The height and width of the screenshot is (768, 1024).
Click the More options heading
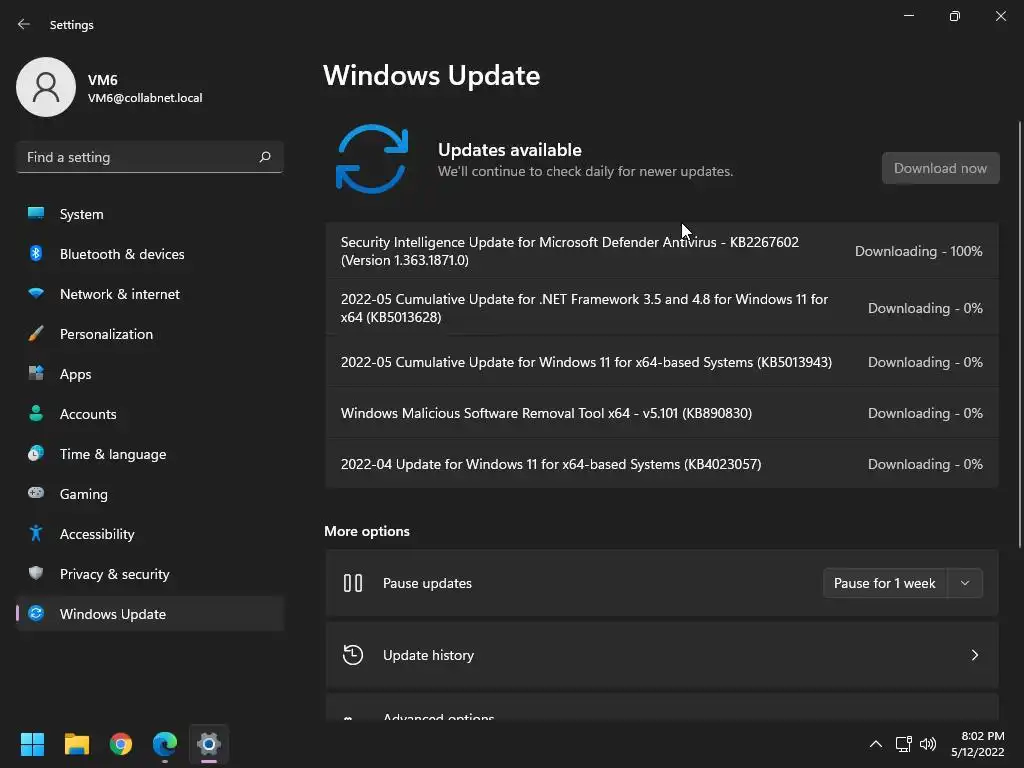click(367, 531)
